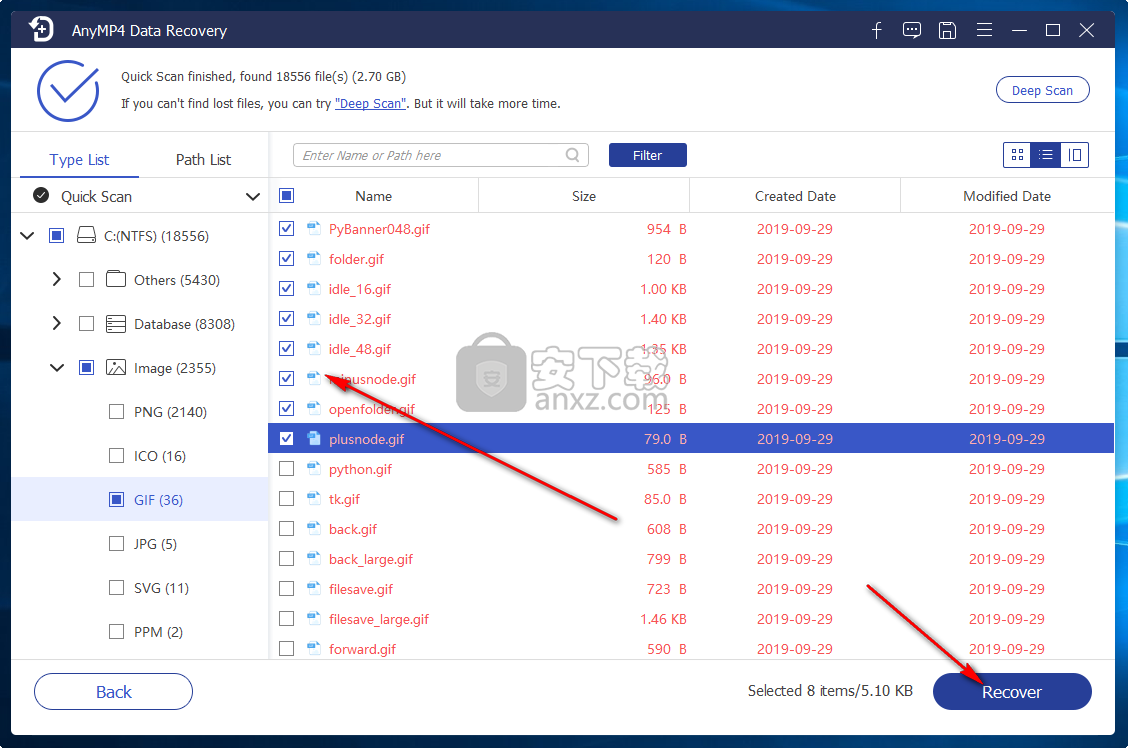Click file icon of PyBanner048.gif
This screenshot has height=748, width=1128.
(x=314, y=228)
